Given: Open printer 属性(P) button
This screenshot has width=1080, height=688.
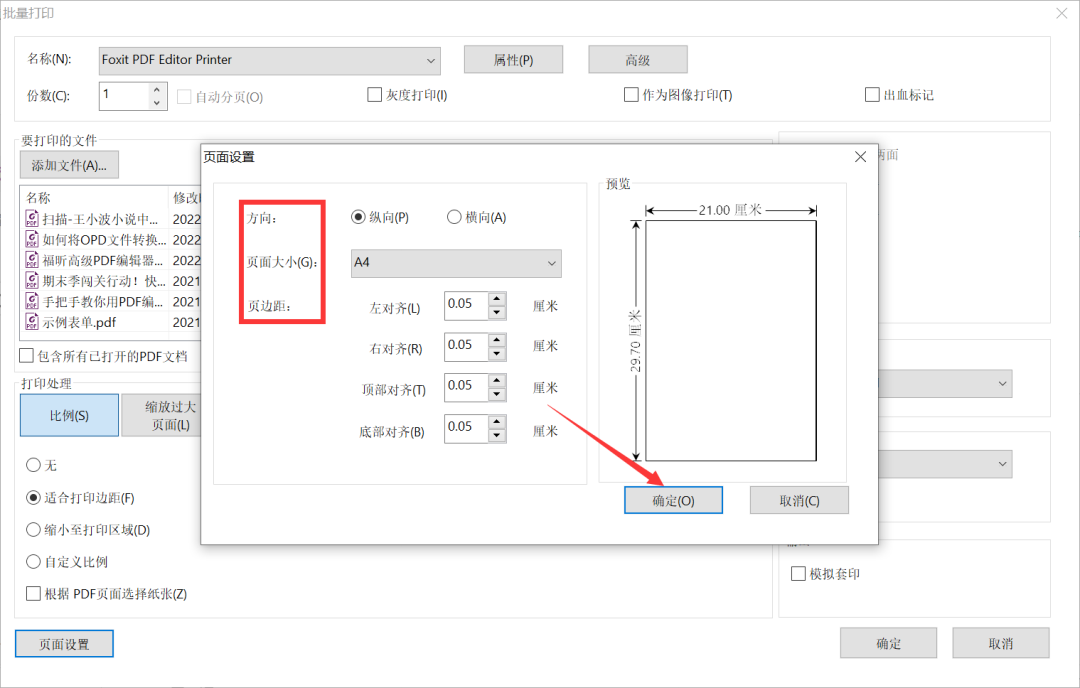Looking at the screenshot, I should click(513, 60).
